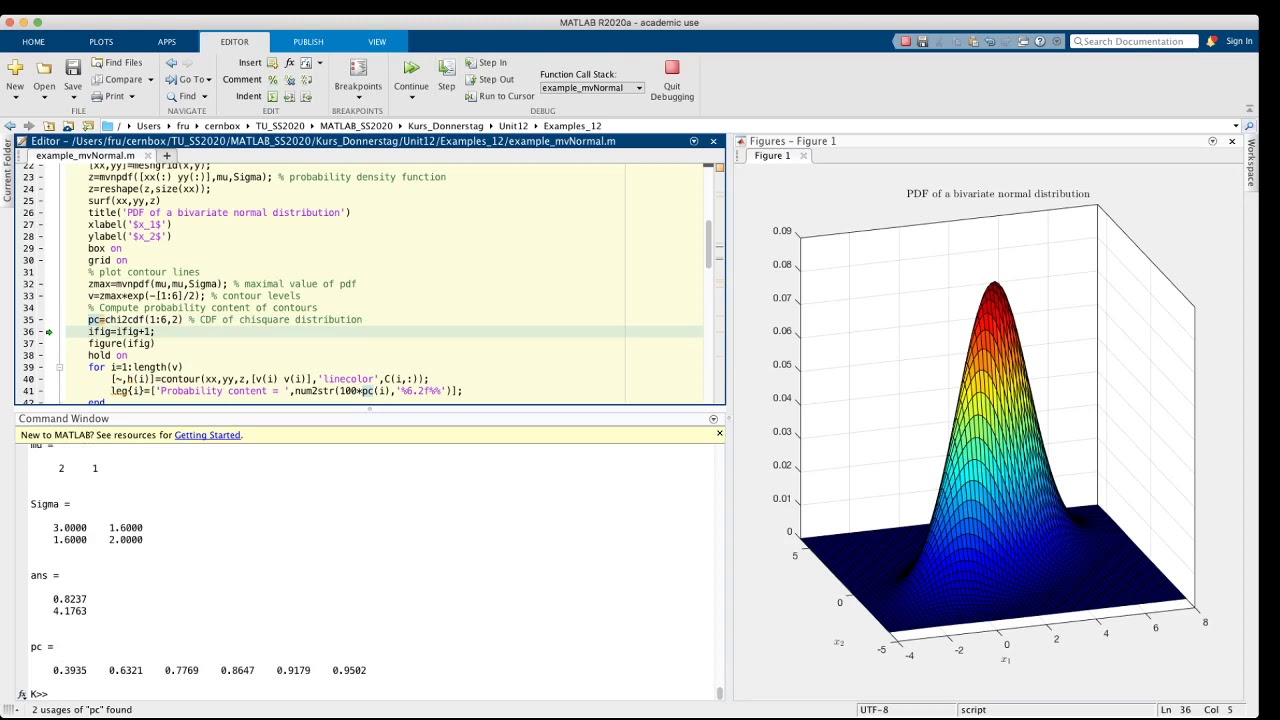Open the Breakpoints menu button
This screenshot has width=1280, height=720.
coord(358,78)
